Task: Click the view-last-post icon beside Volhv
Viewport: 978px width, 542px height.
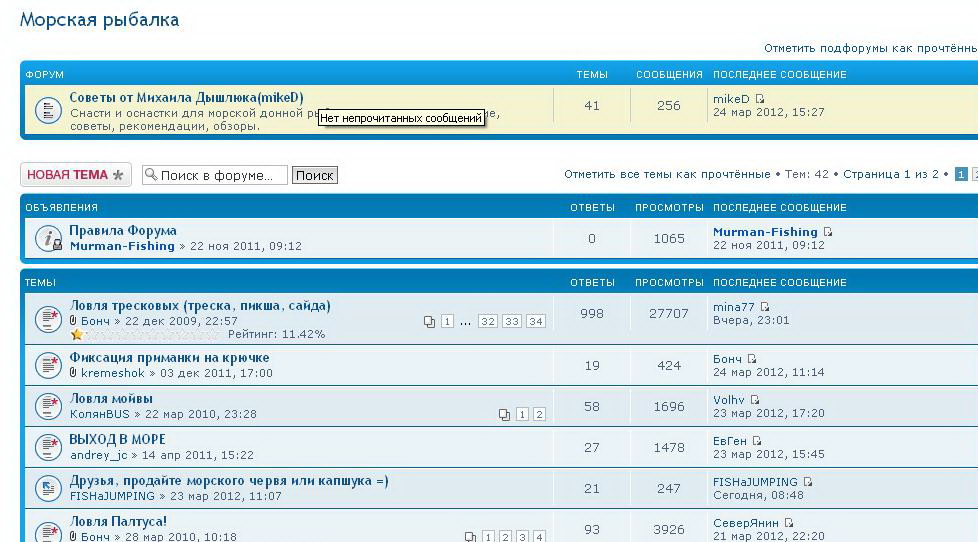Action: click(755, 400)
